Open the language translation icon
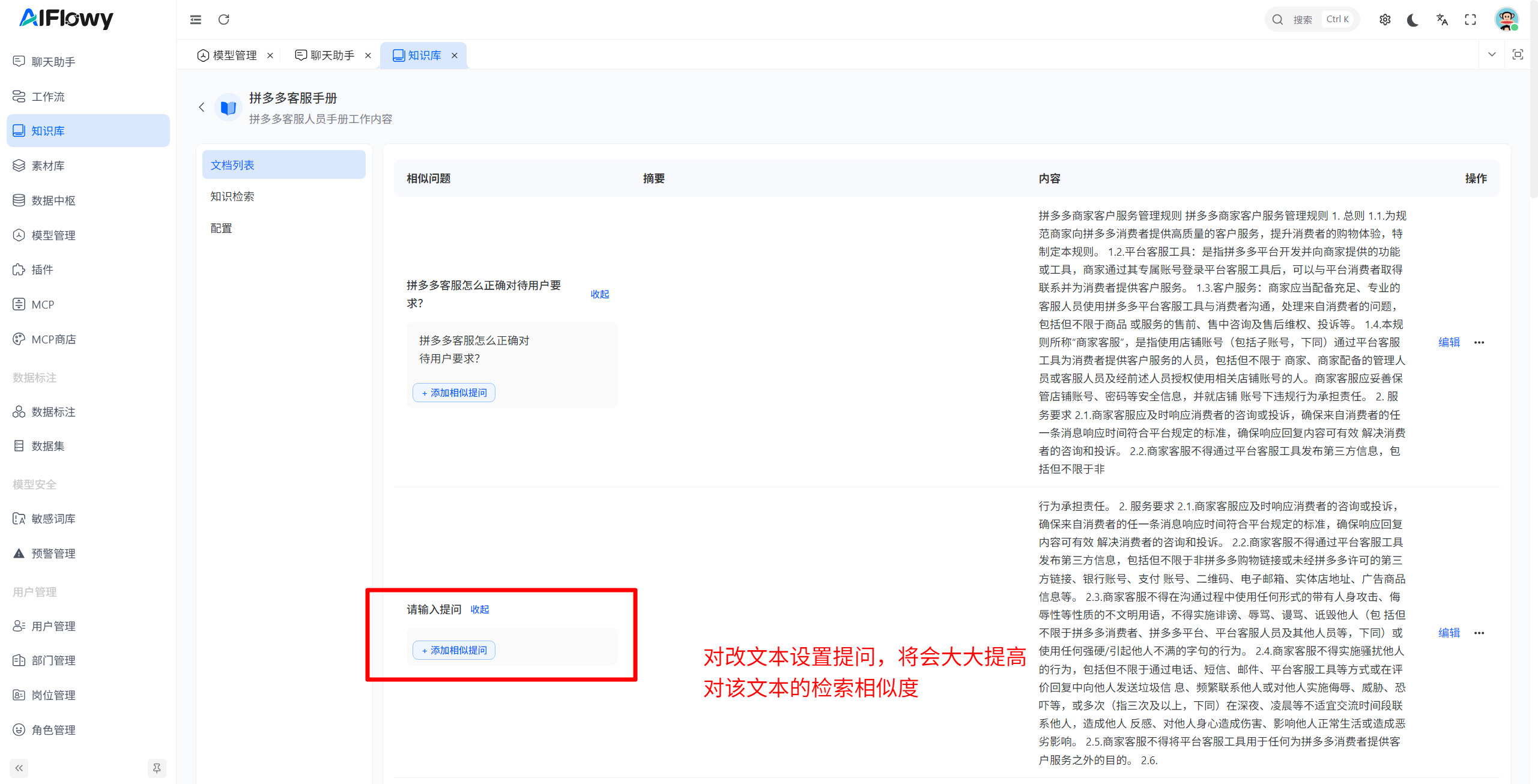The image size is (1538, 784). [1442, 20]
